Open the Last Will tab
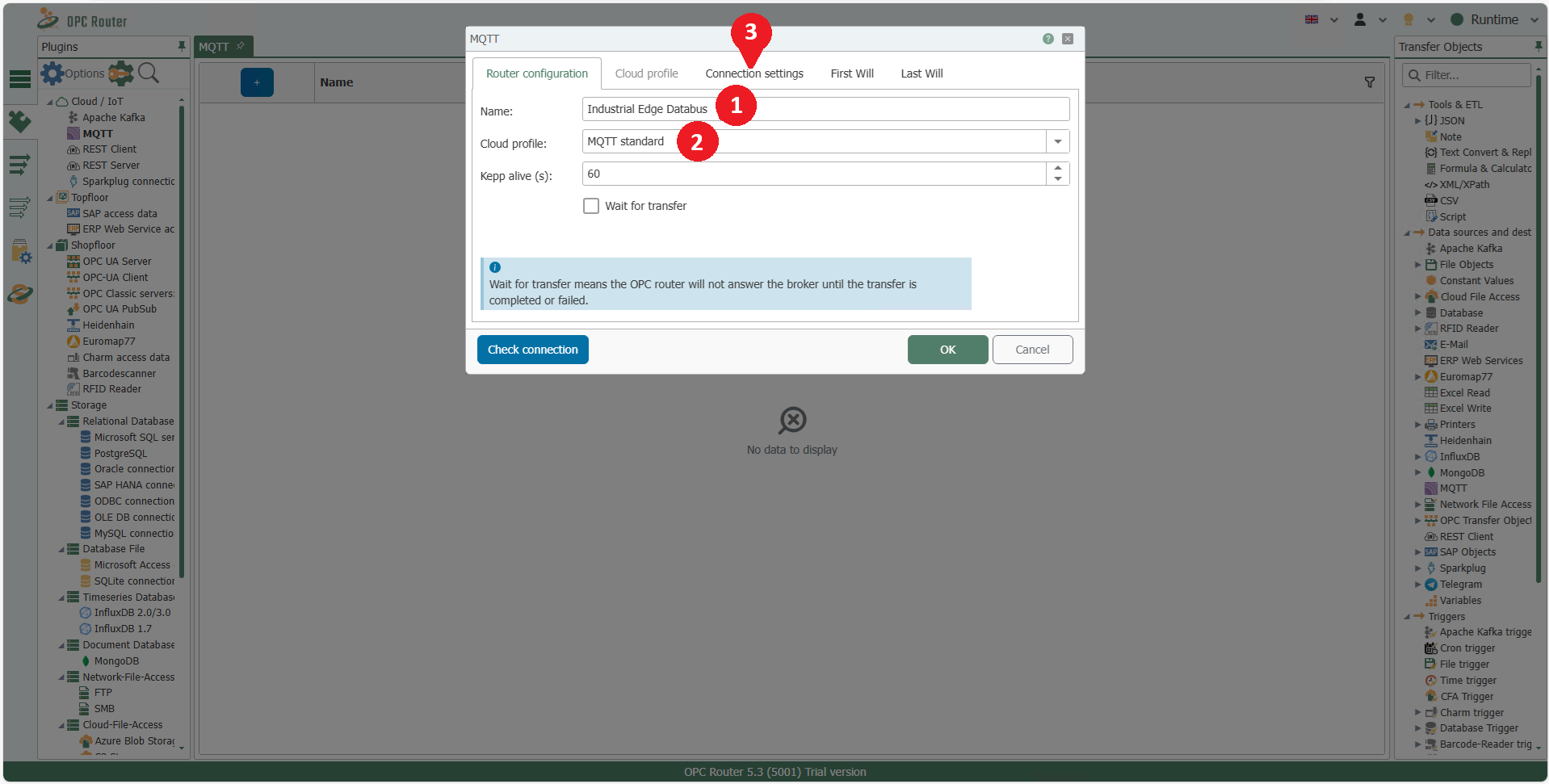The image size is (1549, 784). coord(921,73)
